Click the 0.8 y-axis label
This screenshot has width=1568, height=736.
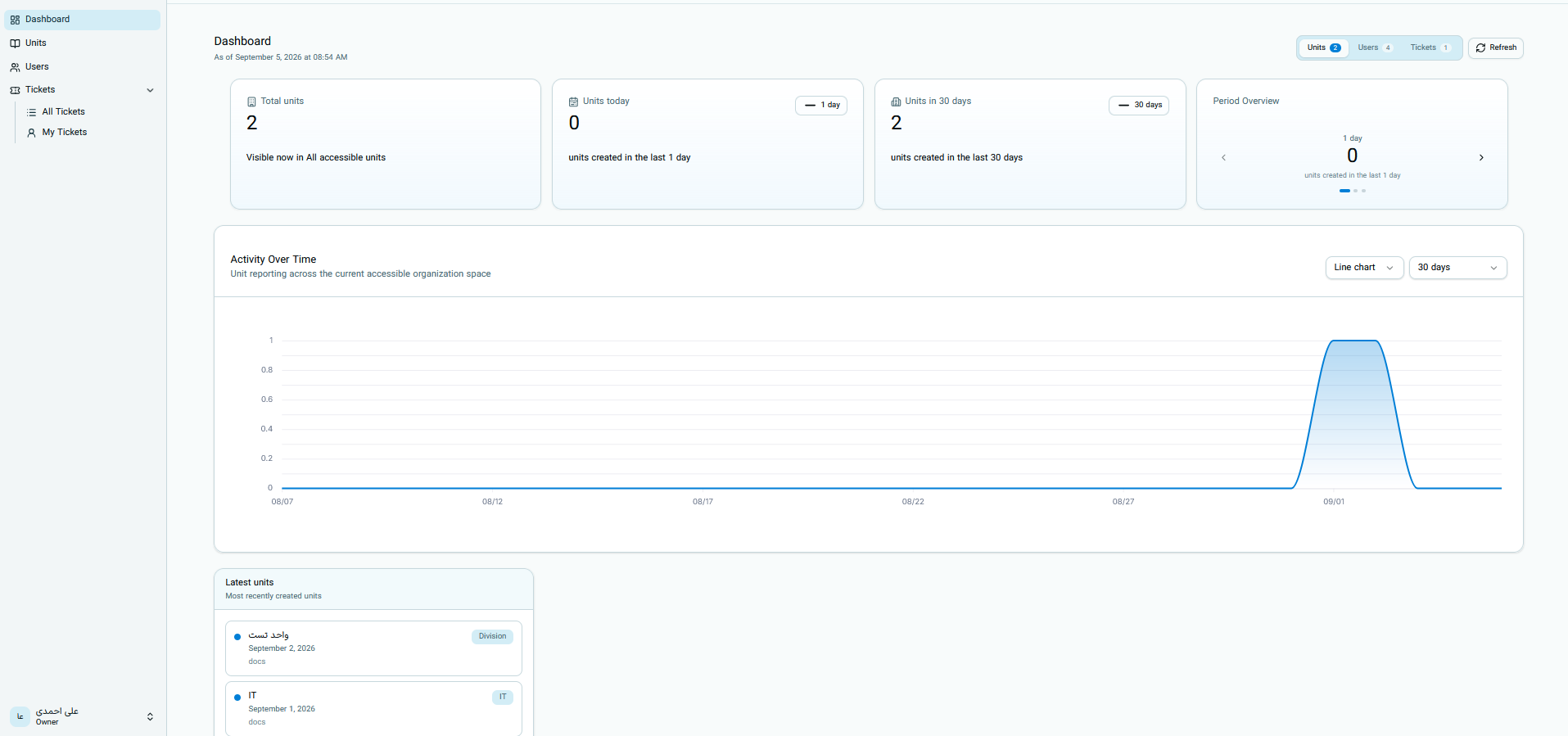[267, 370]
